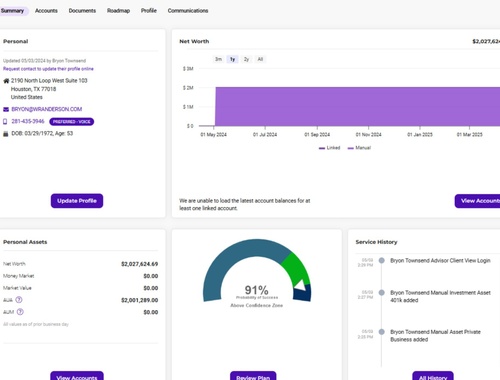Click the AUA value $2,001,289.00

(x=139, y=300)
